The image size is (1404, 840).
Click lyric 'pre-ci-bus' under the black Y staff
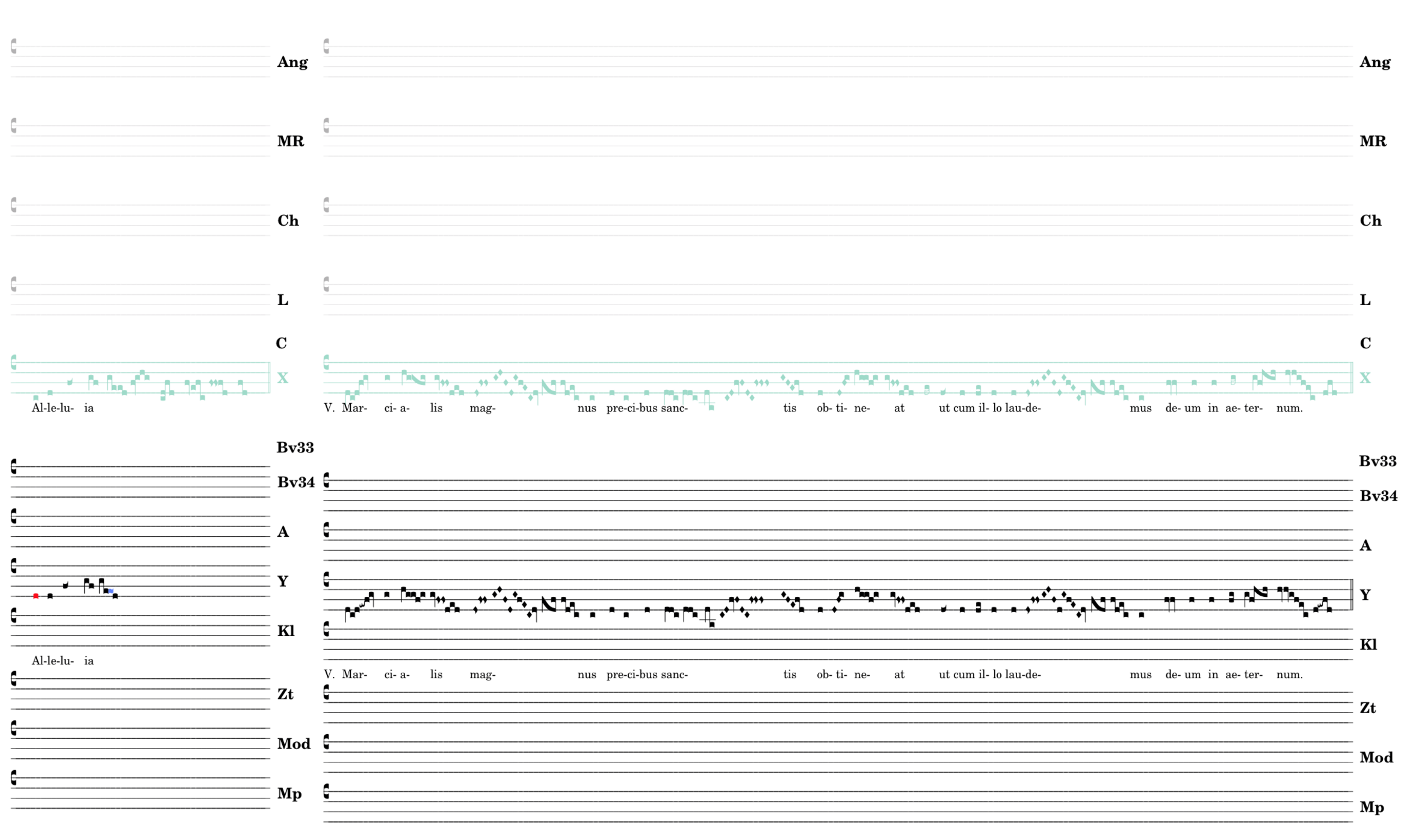pyautogui.click(x=632, y=675)
